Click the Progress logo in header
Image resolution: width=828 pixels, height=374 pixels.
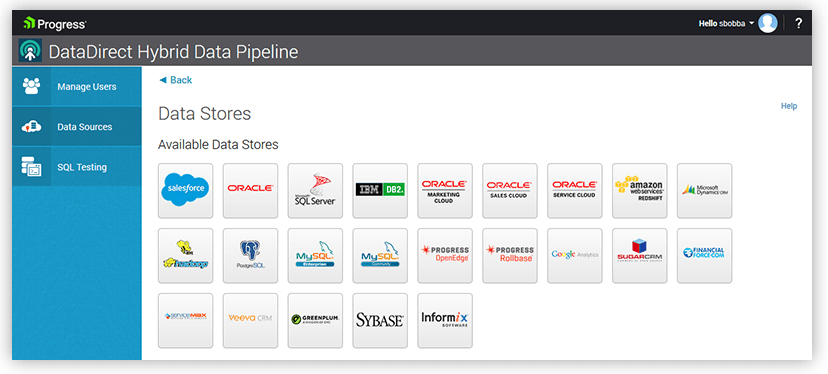pyautogui.click(x=54, y=24)
